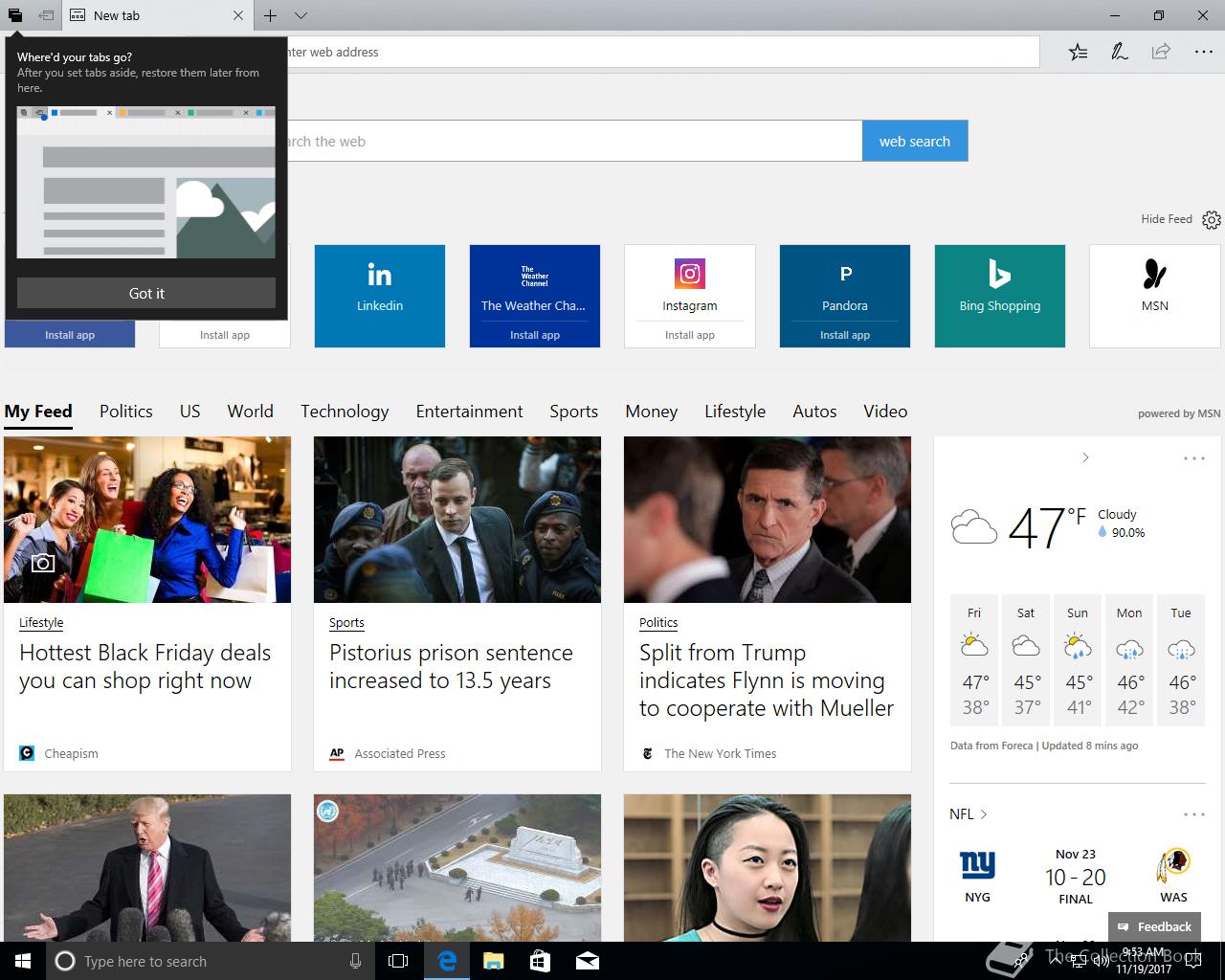Image resolution: width=1225 pixels, height=980 pixels.
Task: Open NFL card more options dots
Action: click(1194, 814)
